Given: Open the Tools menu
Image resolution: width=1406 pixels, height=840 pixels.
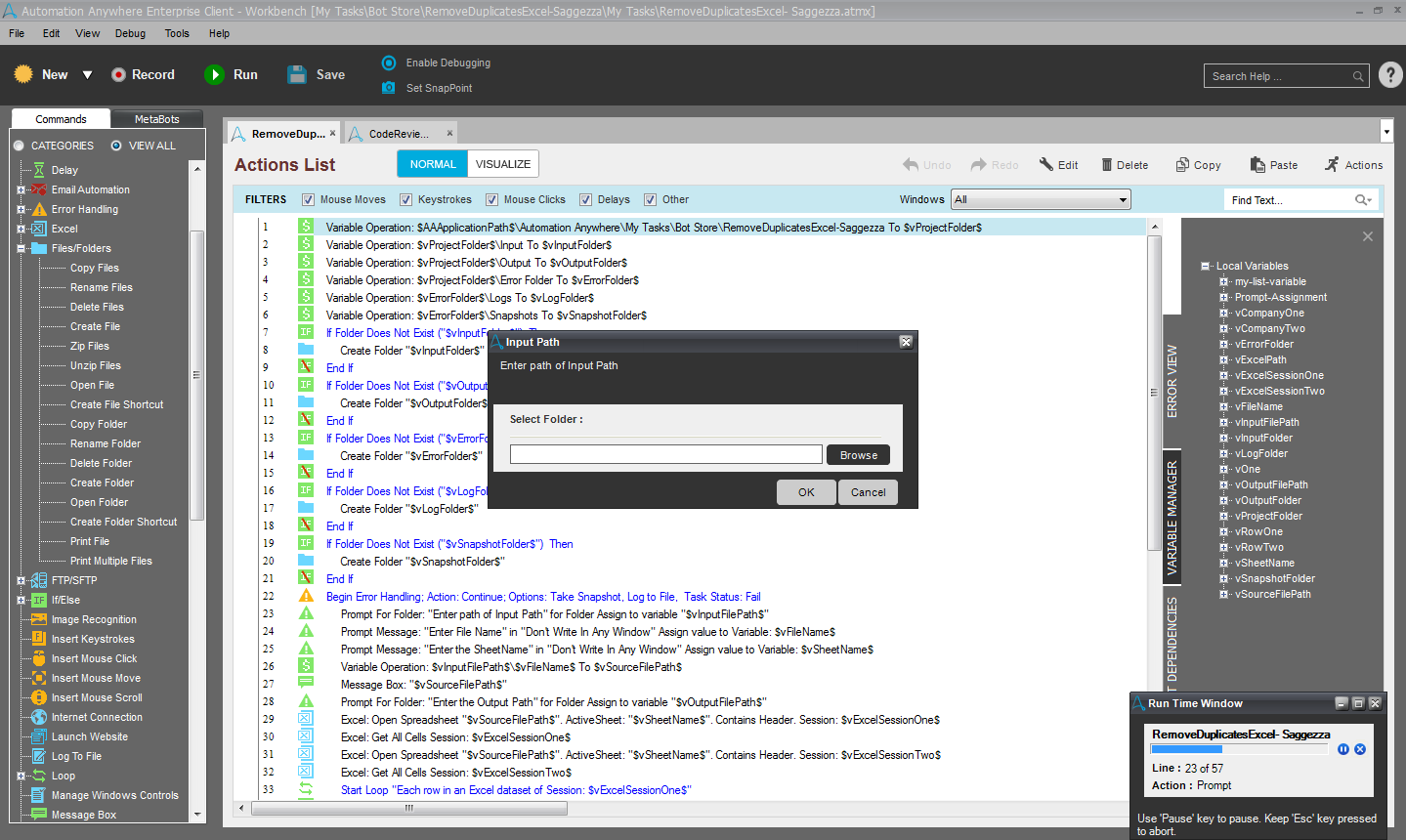Looking at the screenshot, I should pyautogui.click(x=177, y=33).
